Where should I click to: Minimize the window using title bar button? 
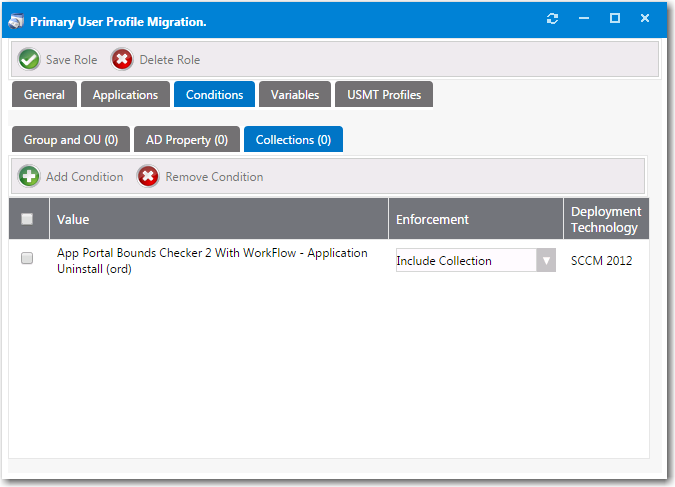pos(584,19)
